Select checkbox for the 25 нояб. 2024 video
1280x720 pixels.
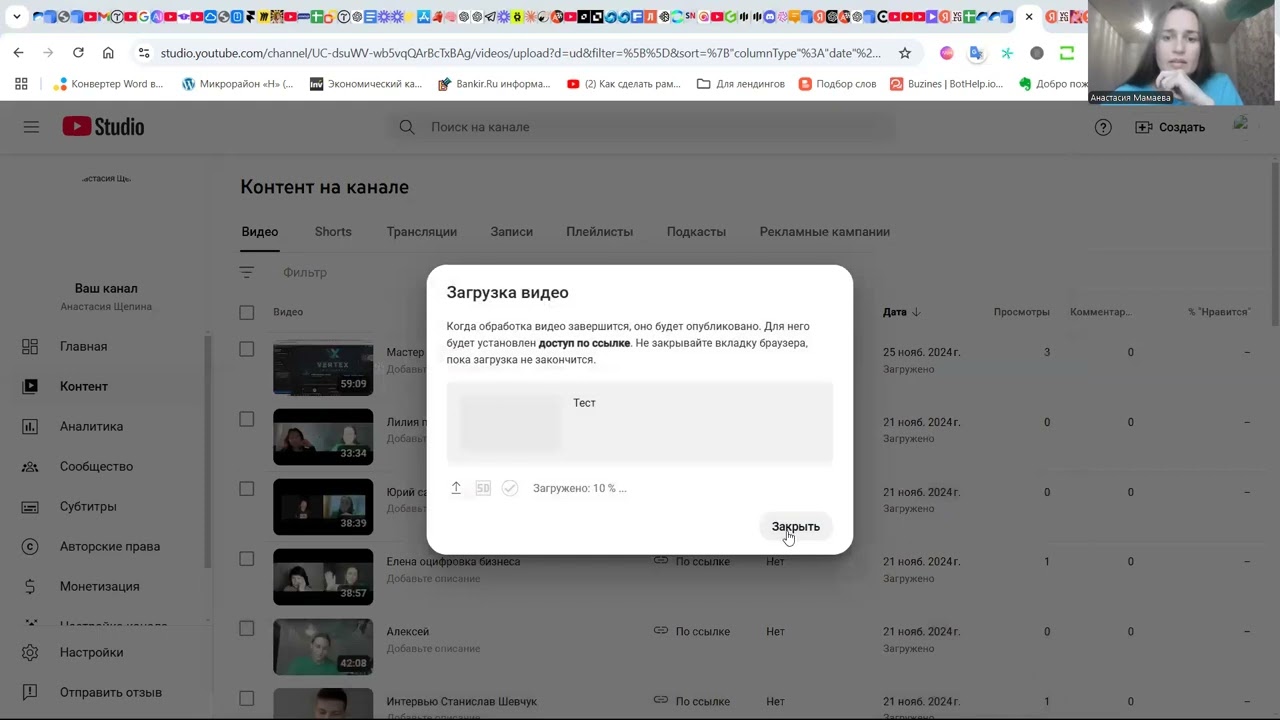click(x=247, y=349)
